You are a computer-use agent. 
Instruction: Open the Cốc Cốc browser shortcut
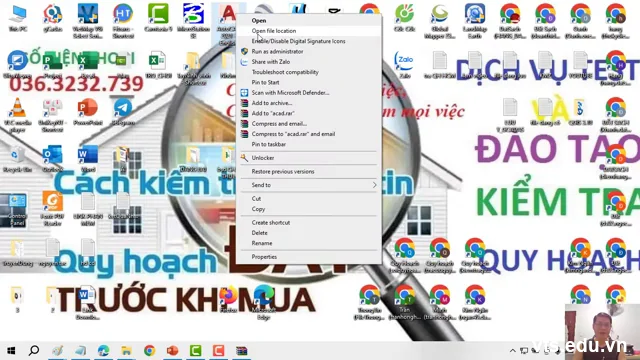point(404,18)
